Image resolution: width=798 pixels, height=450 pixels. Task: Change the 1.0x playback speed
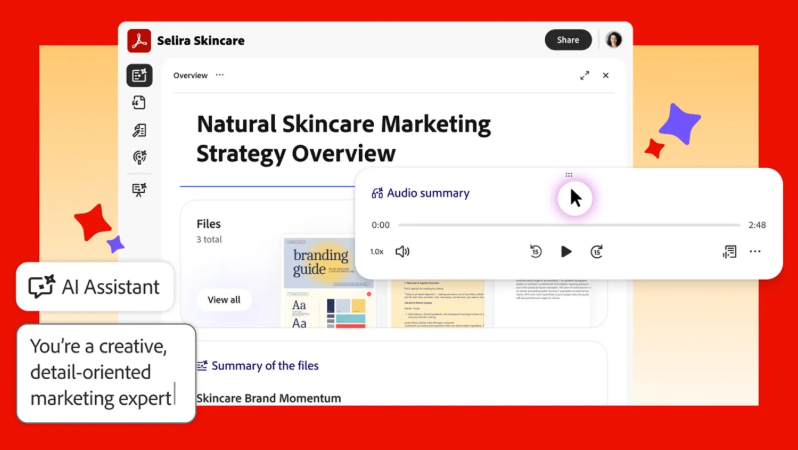(377, 251)
